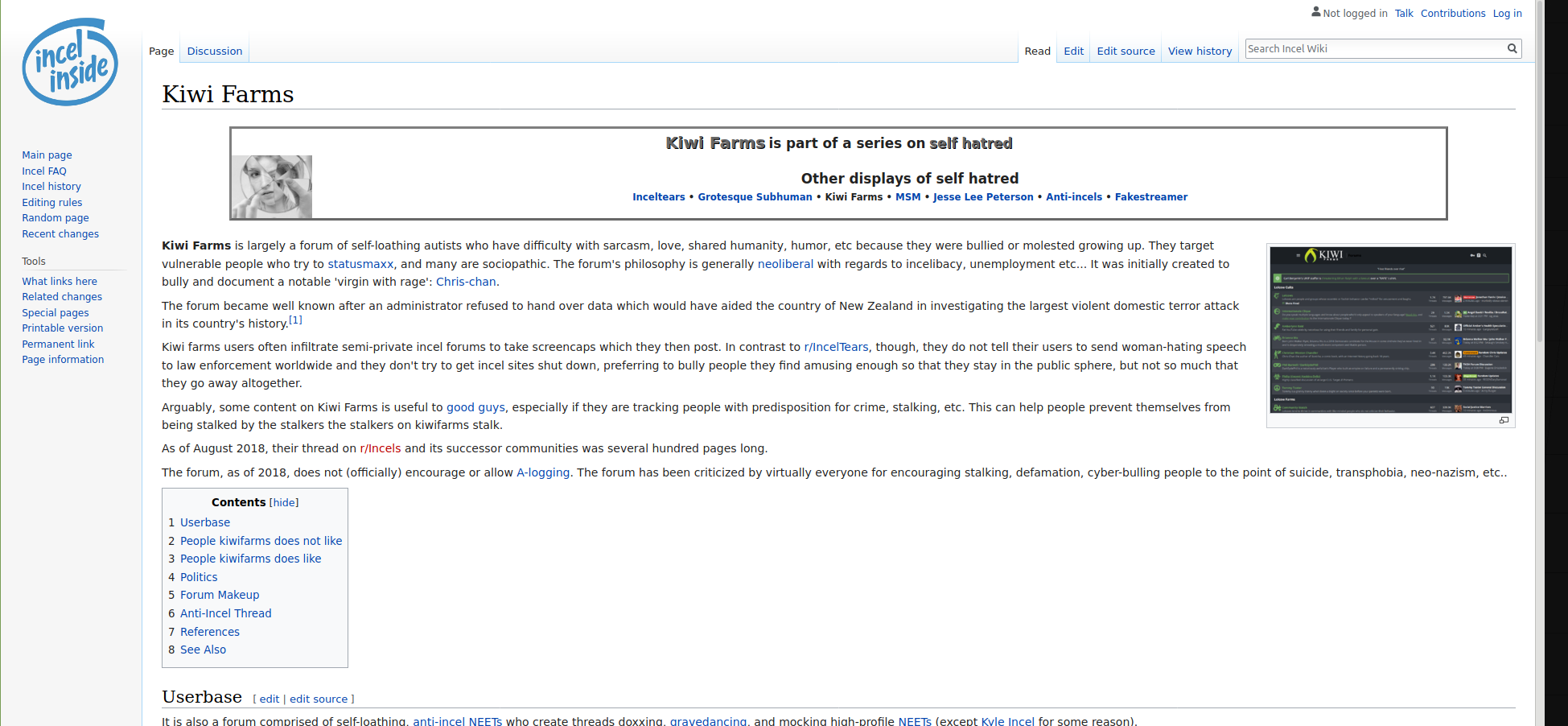Image resolution: width=1568 pixels, height=726 pixels.
Task: Open the Talk link
Action: [1404, 13]
